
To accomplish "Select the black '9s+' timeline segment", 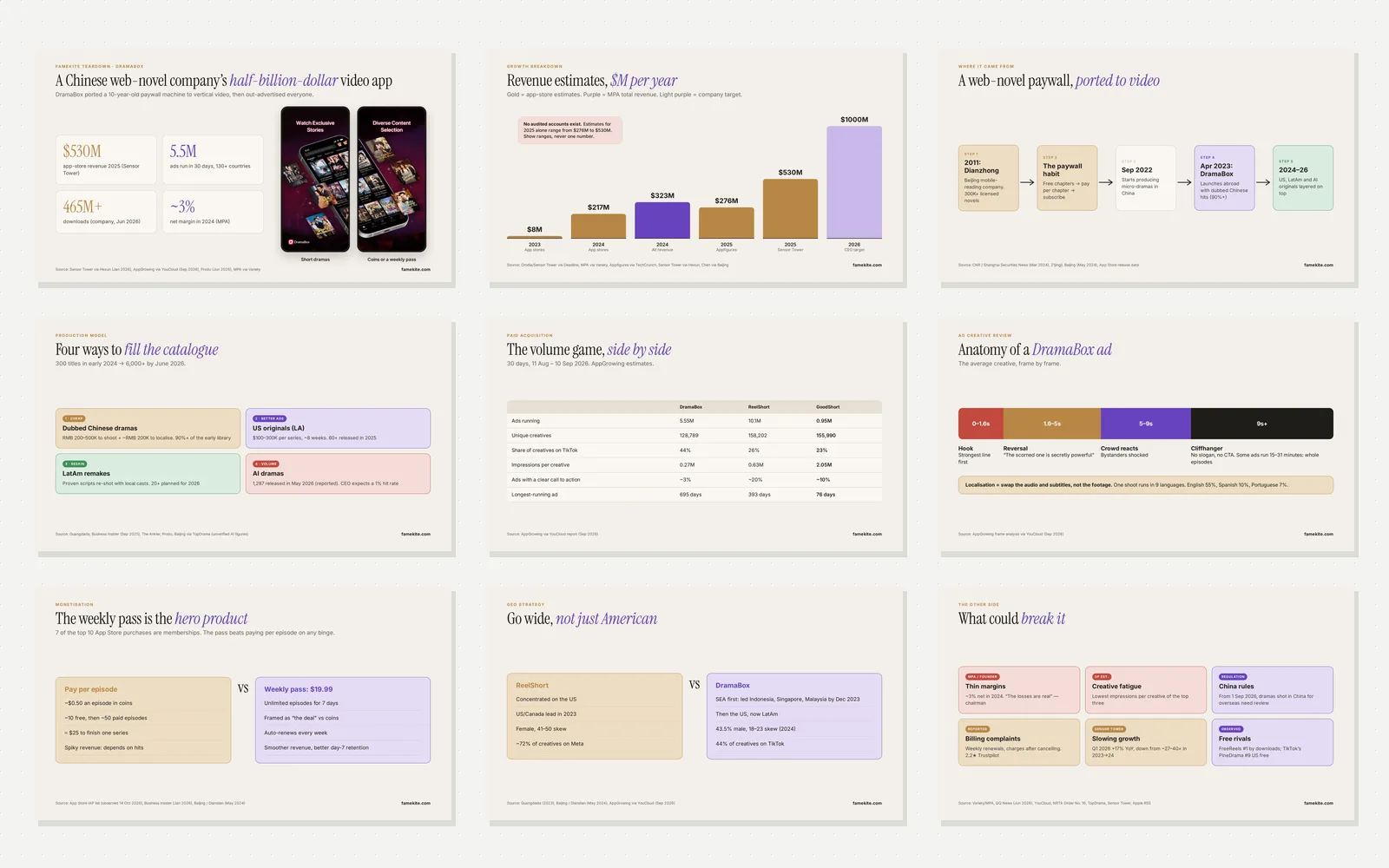I will point(1262,424).
